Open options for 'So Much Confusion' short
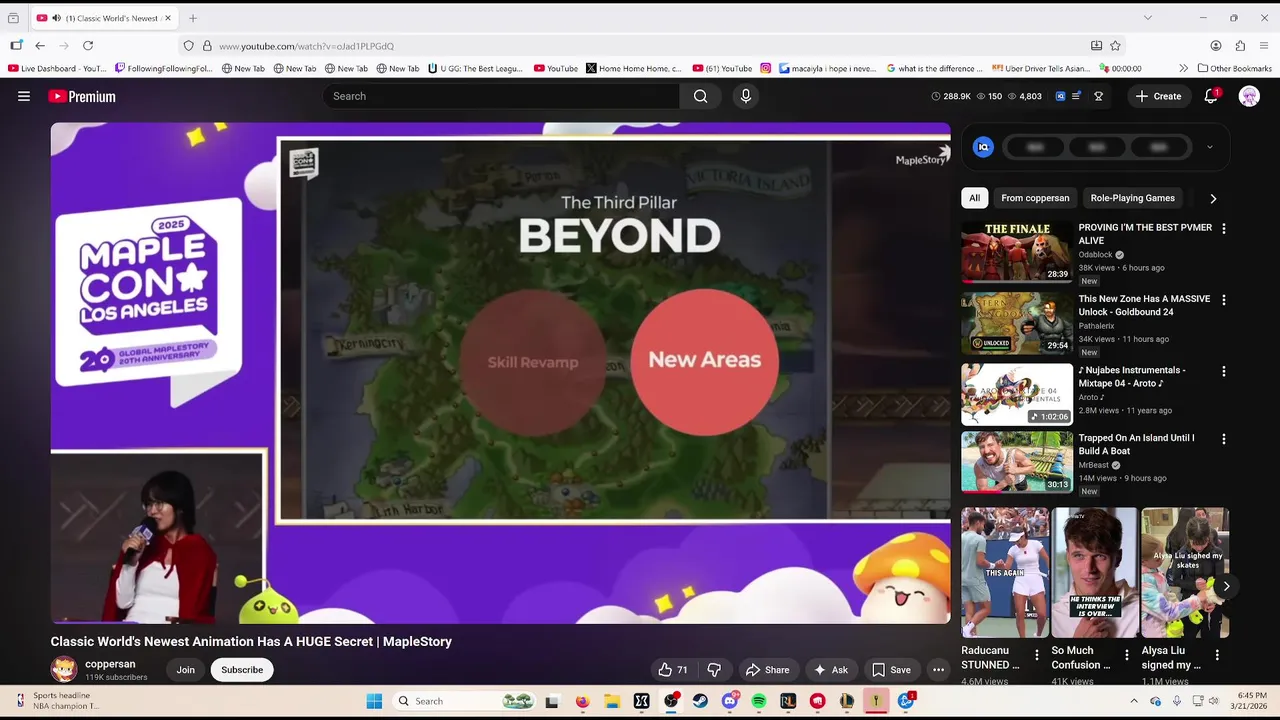 pyautogui.click(x=1126, y=656)
